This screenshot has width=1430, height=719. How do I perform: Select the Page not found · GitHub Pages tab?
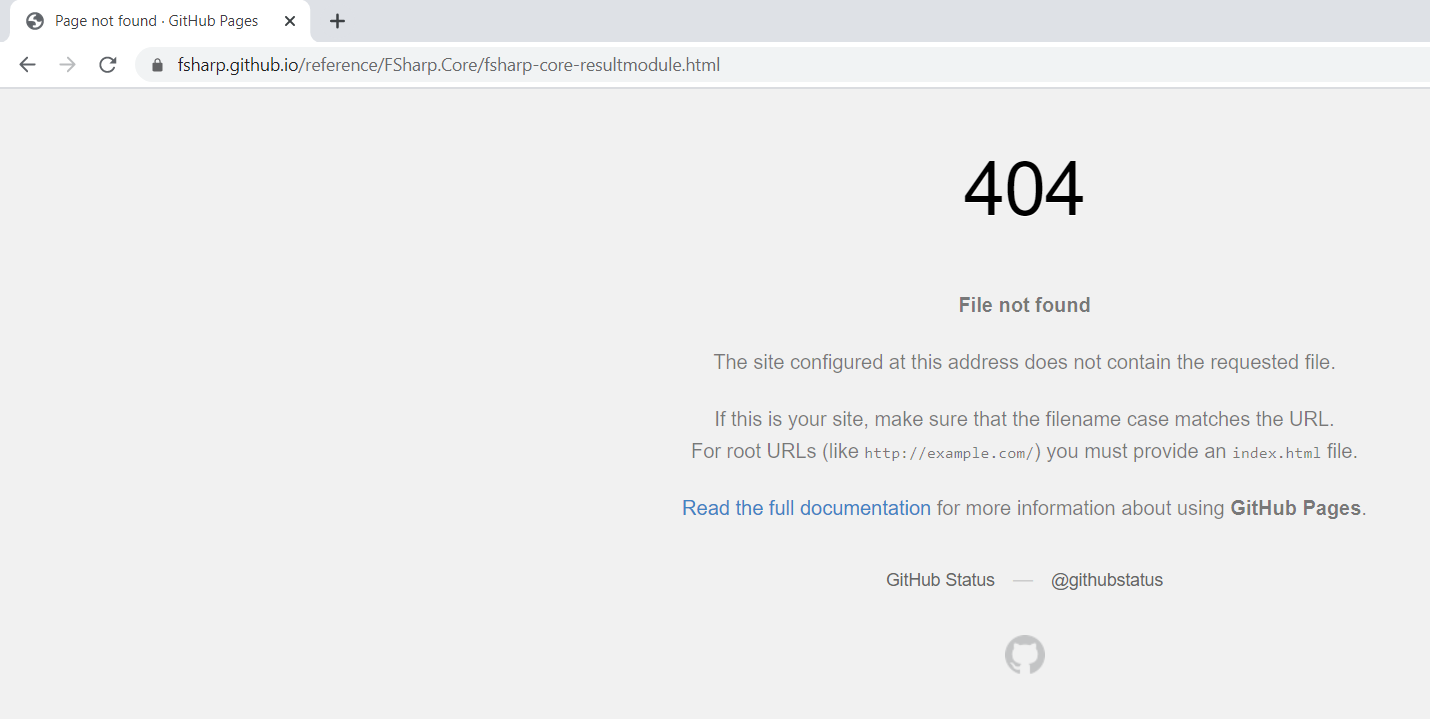point(159,21)
